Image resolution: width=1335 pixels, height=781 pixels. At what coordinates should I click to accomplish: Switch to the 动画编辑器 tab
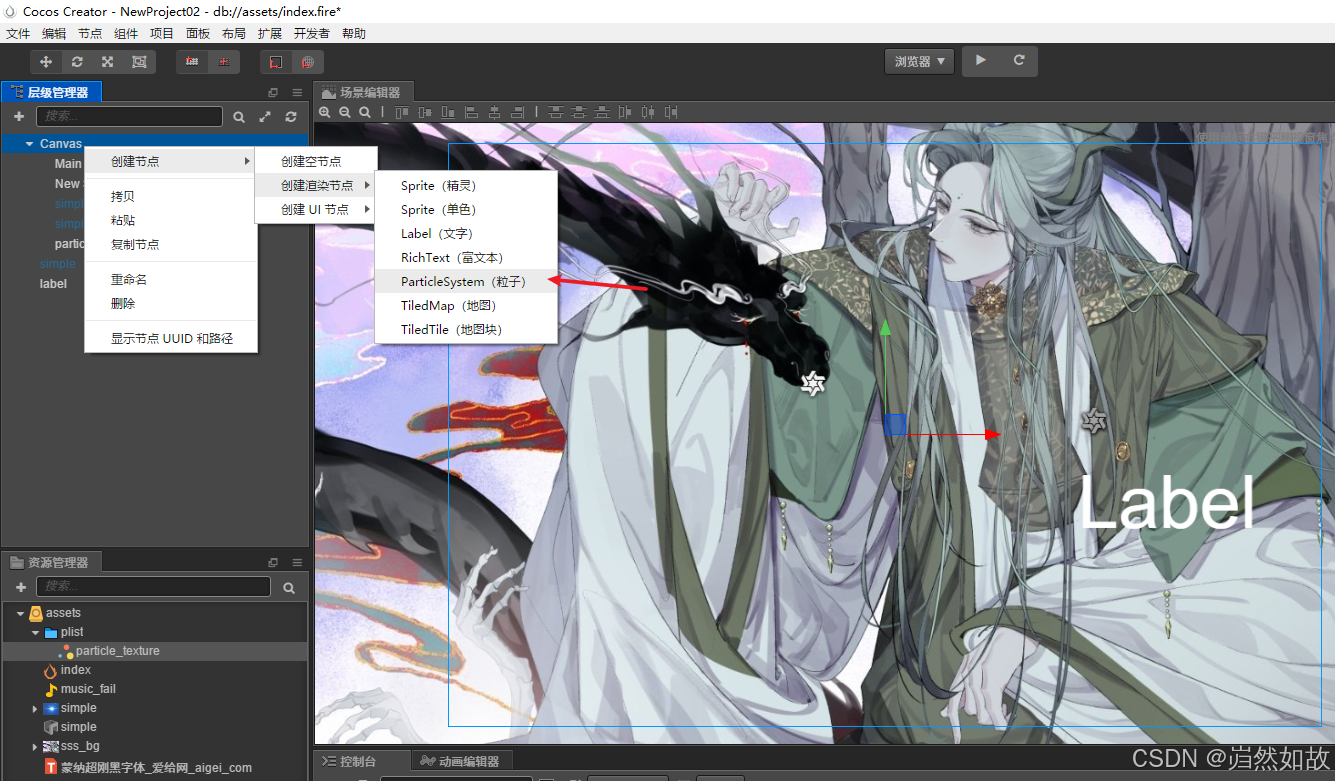[x=463, y=761]
